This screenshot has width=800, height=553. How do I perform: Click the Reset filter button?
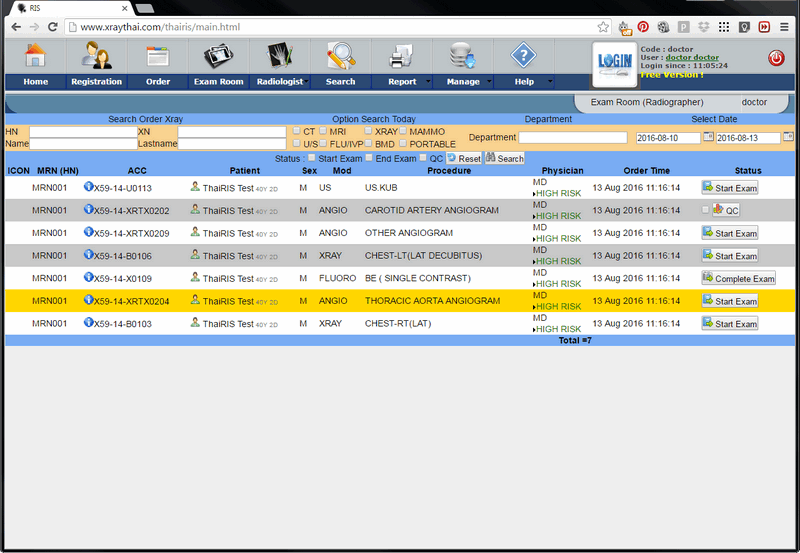[x=464, y=158]
